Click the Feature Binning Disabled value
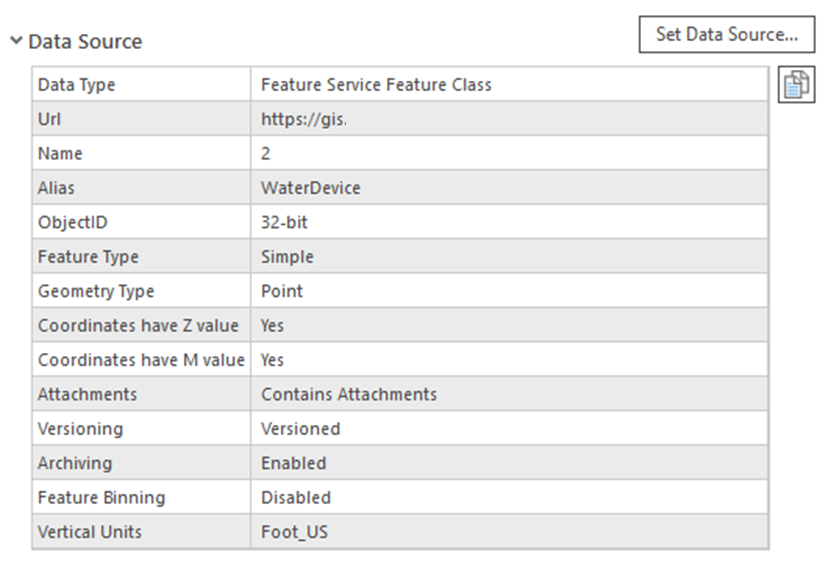The height and width of the screenshot is (563, 837). (x=296, y=497)
